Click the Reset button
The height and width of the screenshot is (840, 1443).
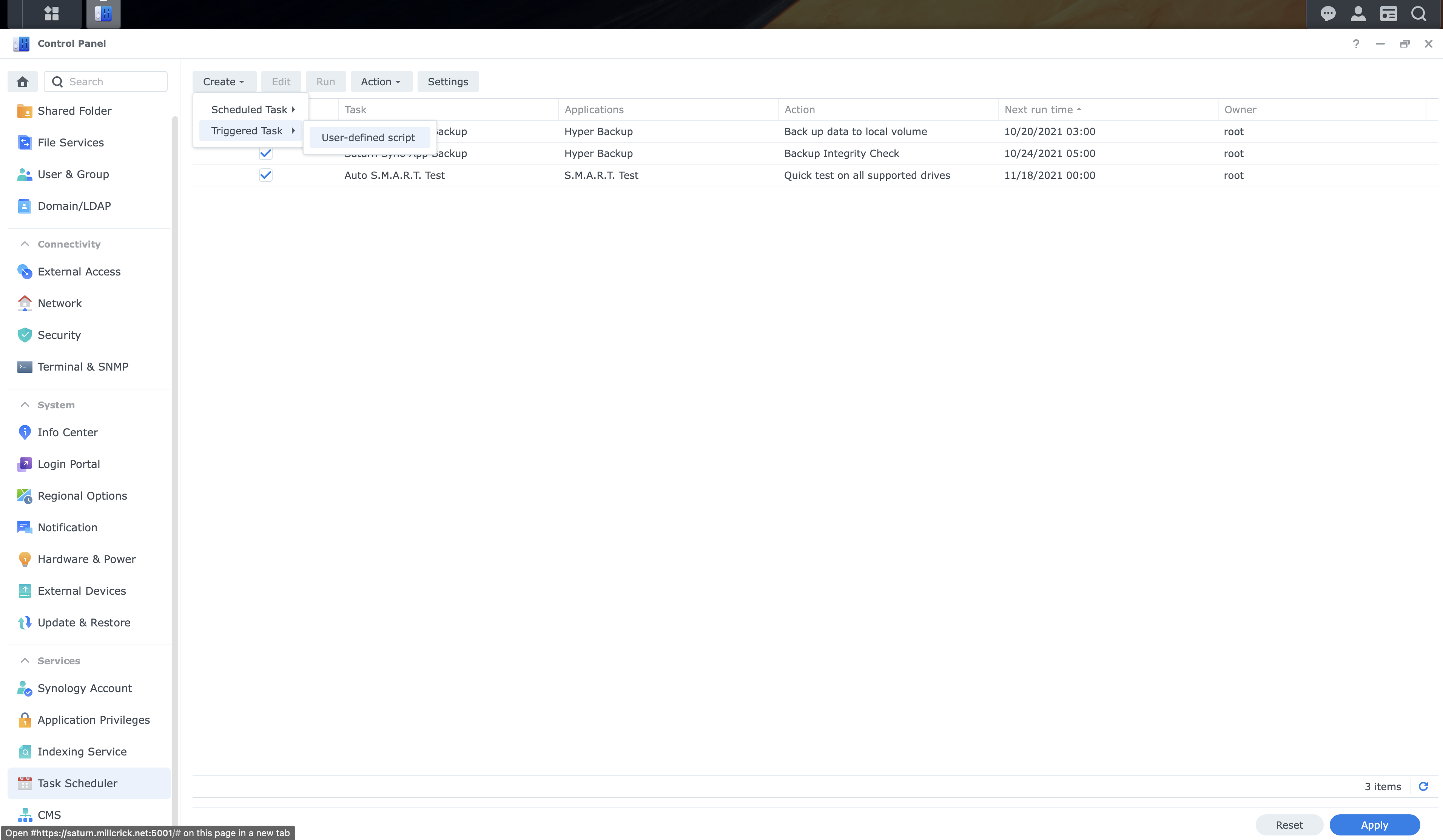1289,825
